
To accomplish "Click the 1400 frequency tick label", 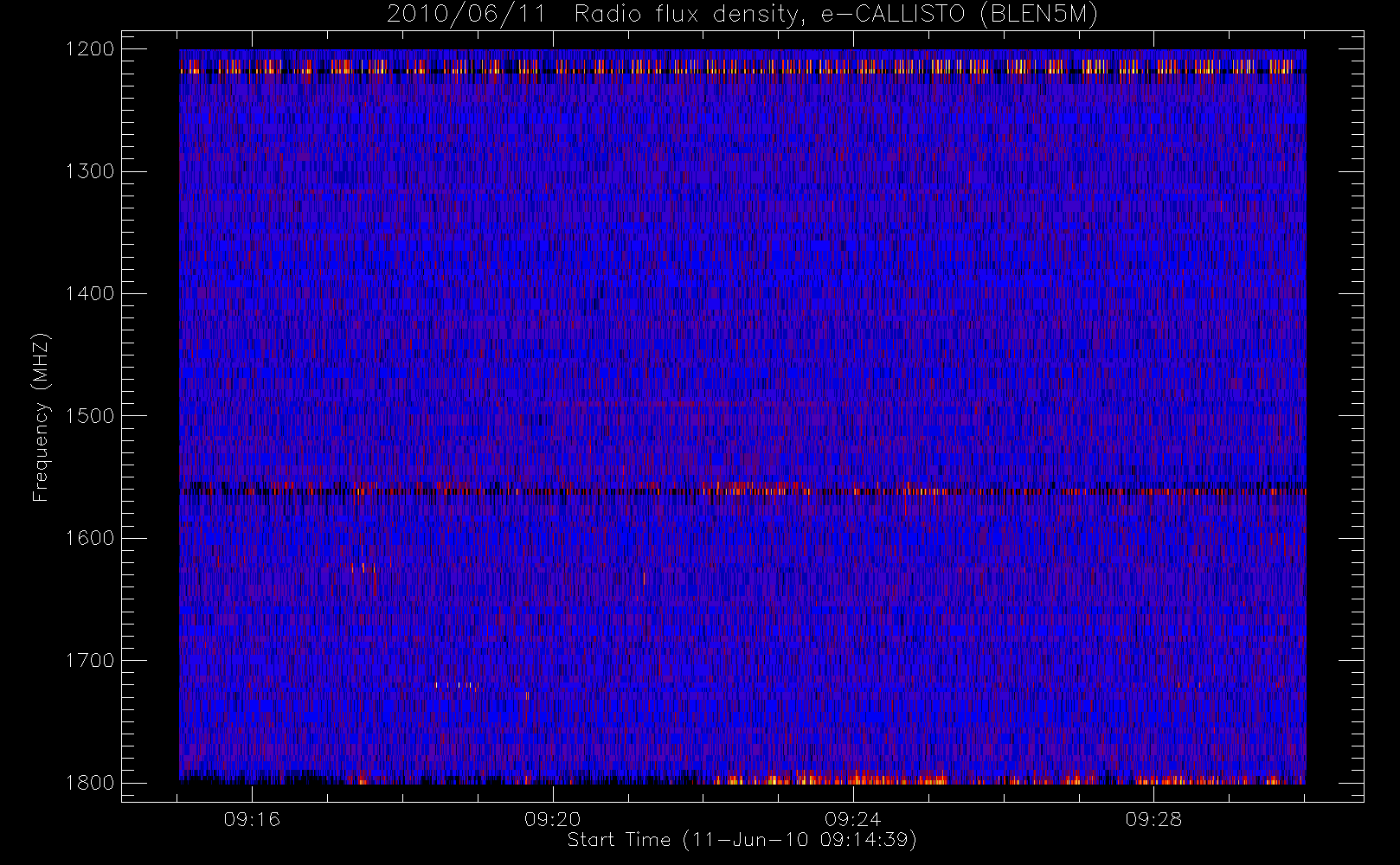I will [x=90, y=293].
